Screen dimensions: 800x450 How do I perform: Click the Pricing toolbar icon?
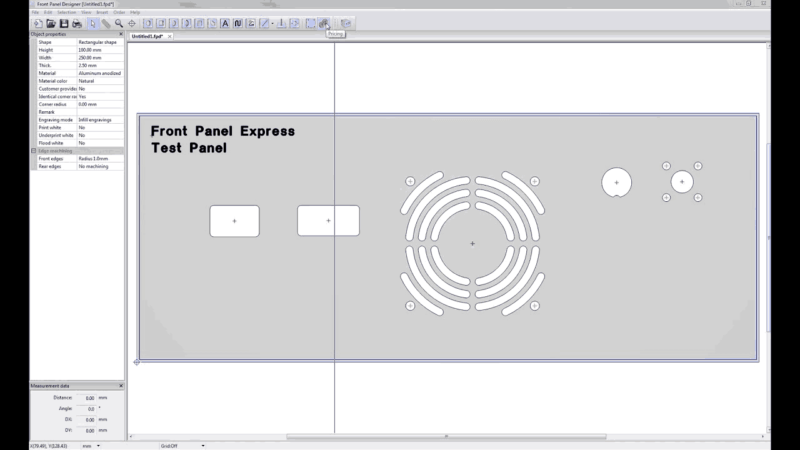point(324,23)
